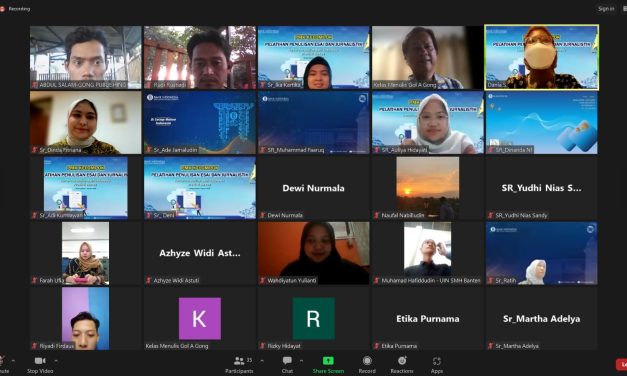Select Sr_Dinda Fitriana video tile
The height and width of the screenshot is (376, 627).
coord(86,122)
